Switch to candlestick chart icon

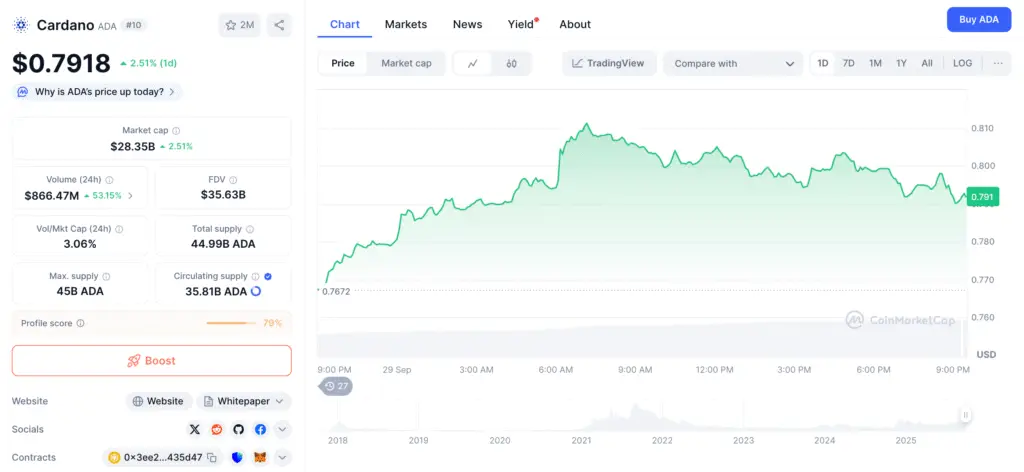(511, 63)
